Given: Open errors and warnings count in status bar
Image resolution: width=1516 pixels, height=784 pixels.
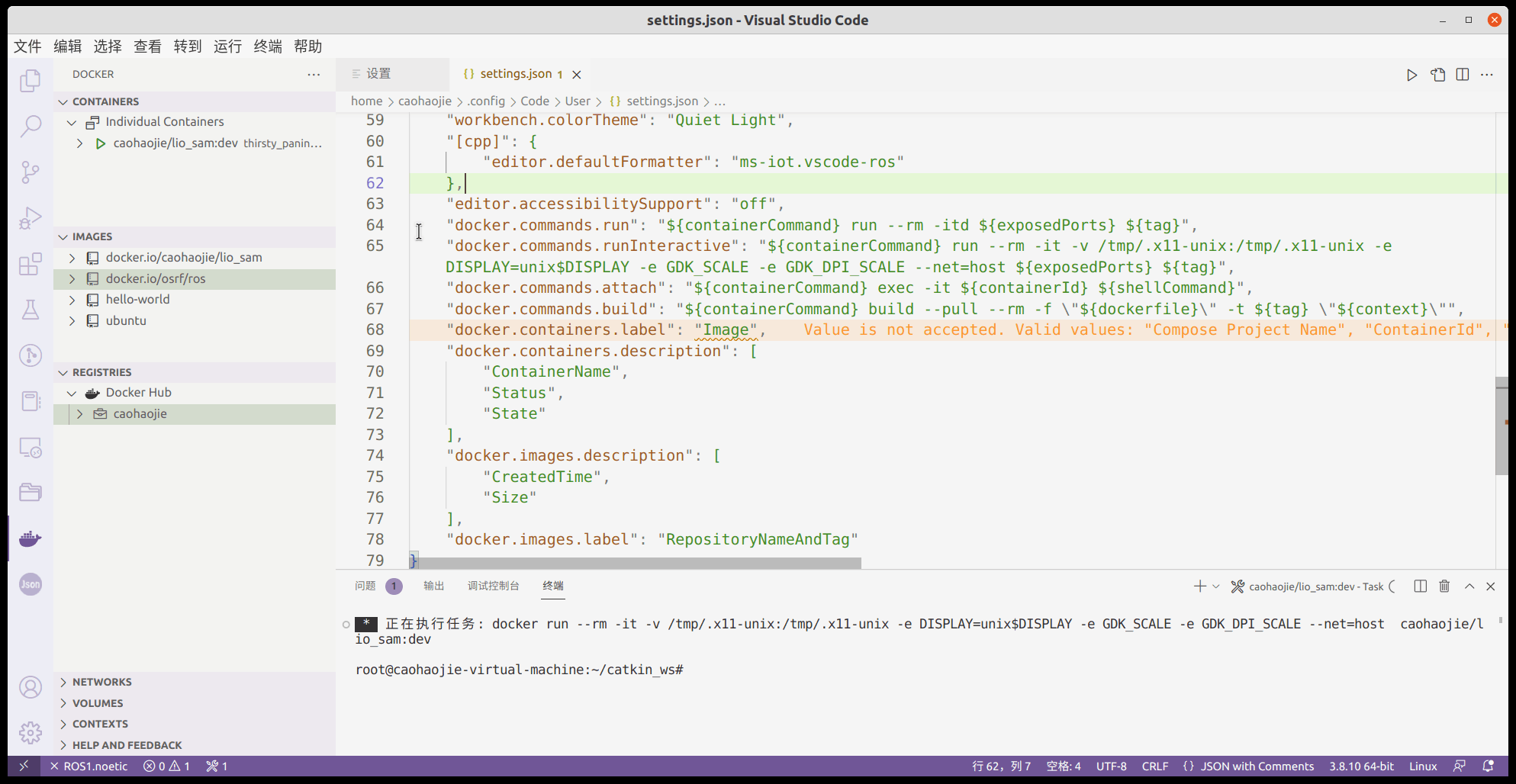Looking at the screenshot, I should [166, 766].
